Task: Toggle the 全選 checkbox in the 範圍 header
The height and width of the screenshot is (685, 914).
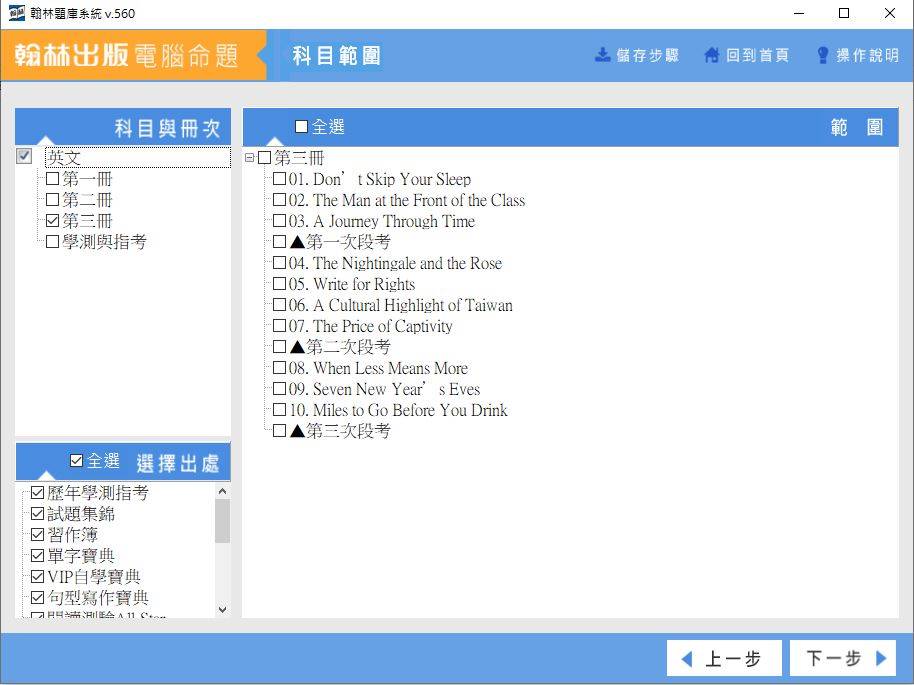Action: [301, 127]
